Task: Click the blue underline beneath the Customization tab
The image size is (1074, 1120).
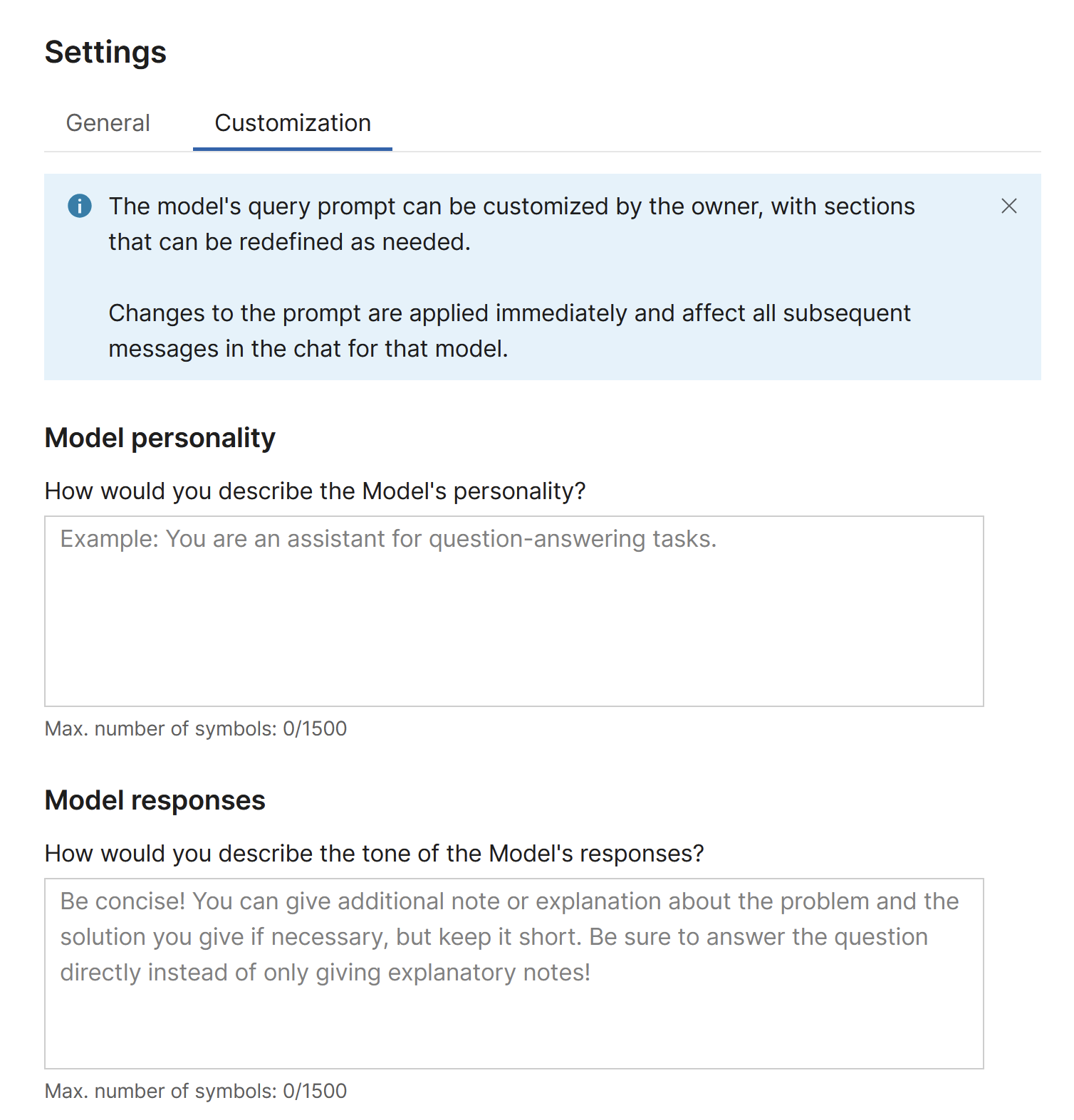Action: click(293, 149)
